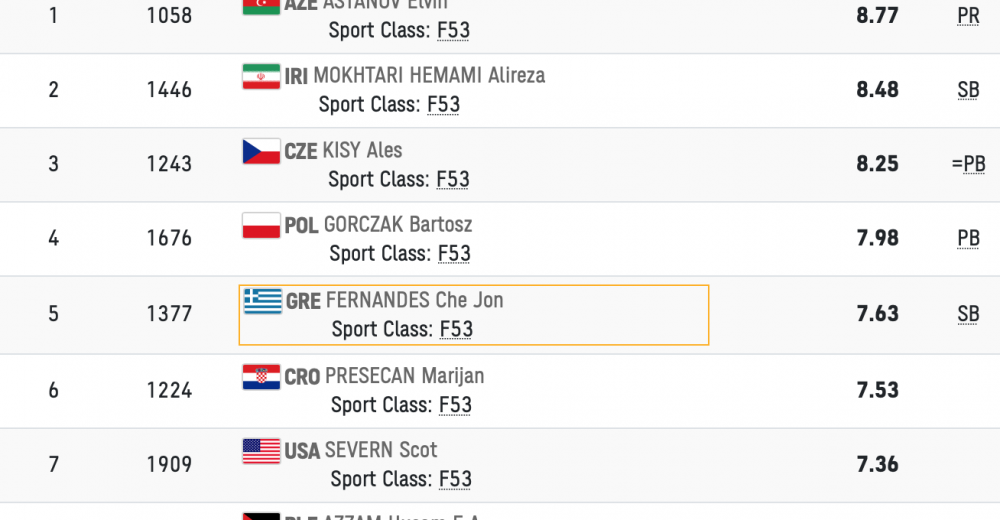The height and width of the screenshot is (520, 1000).
Task: Click the =PB abbreviation beside 8.25
Action: coord(968,164)
